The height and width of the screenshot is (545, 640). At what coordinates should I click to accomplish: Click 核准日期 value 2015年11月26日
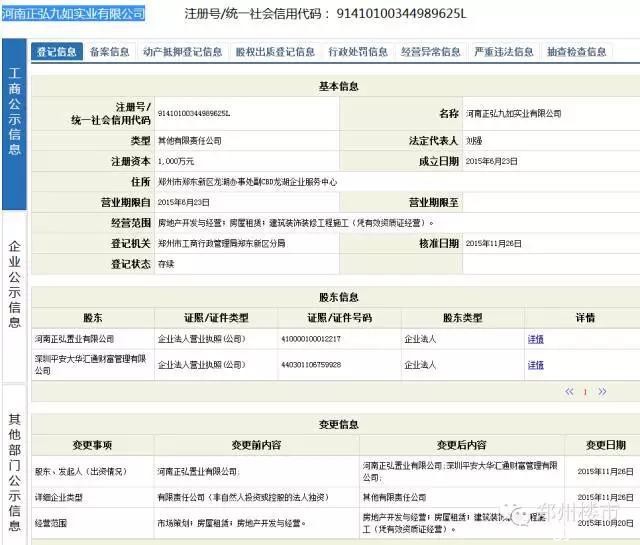(493, 244)
